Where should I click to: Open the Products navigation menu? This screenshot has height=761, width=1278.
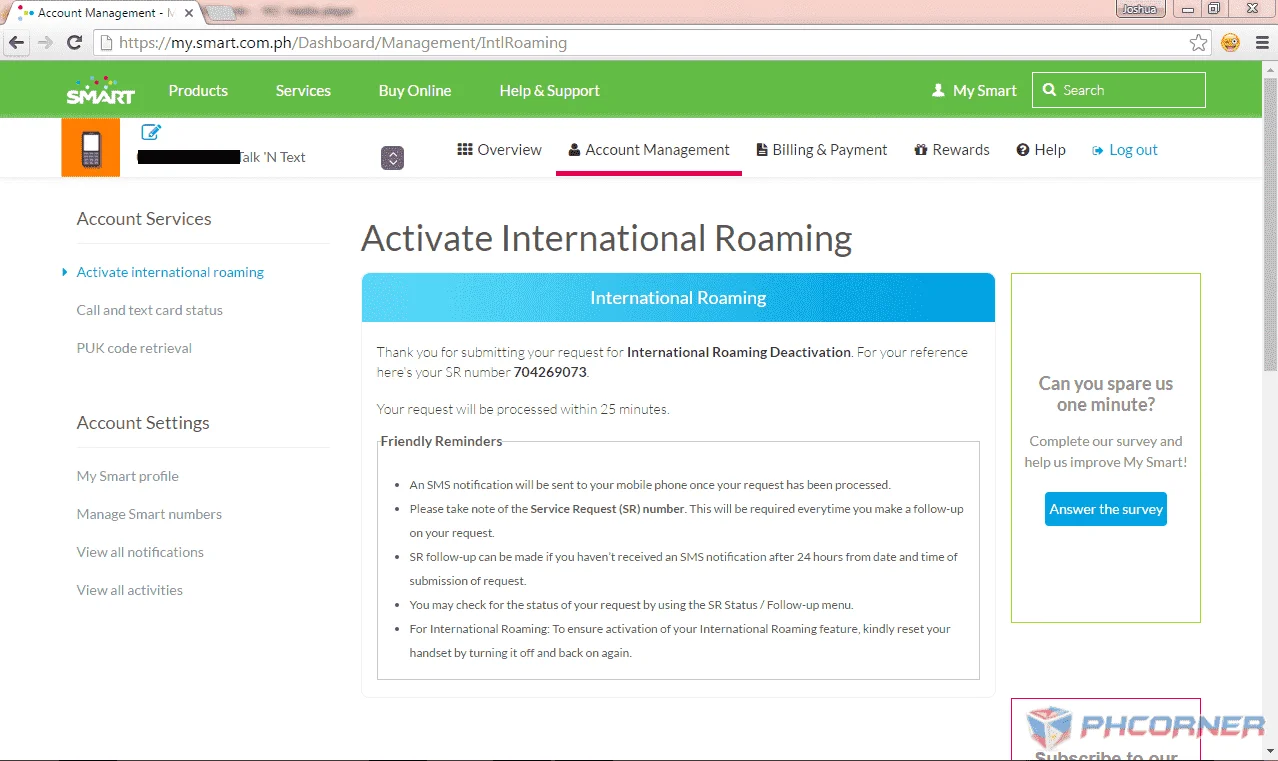[198, 90]
